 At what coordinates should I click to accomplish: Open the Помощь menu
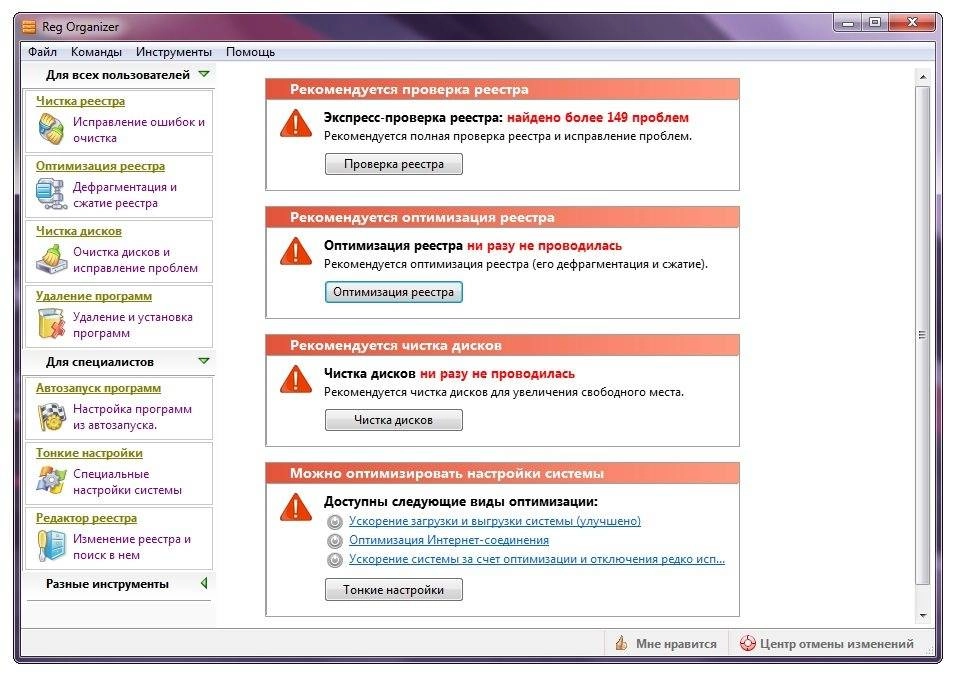pyautogui.click(x=250, y=52)
